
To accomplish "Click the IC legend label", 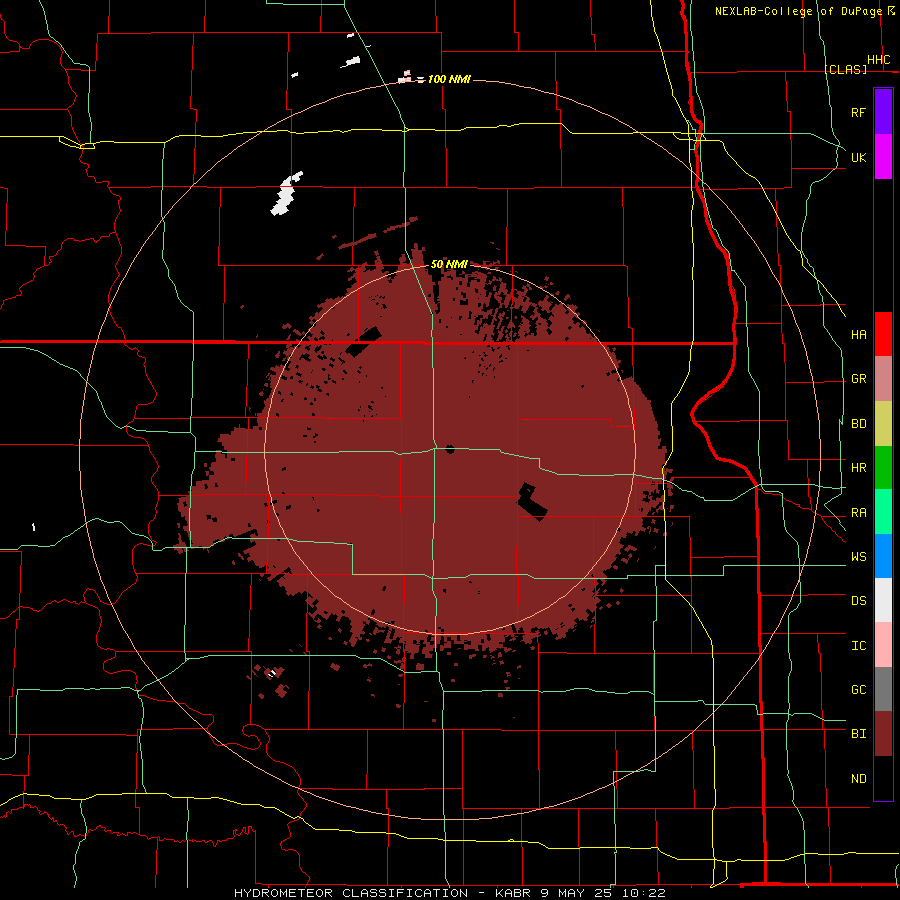I will click(858, 646).
